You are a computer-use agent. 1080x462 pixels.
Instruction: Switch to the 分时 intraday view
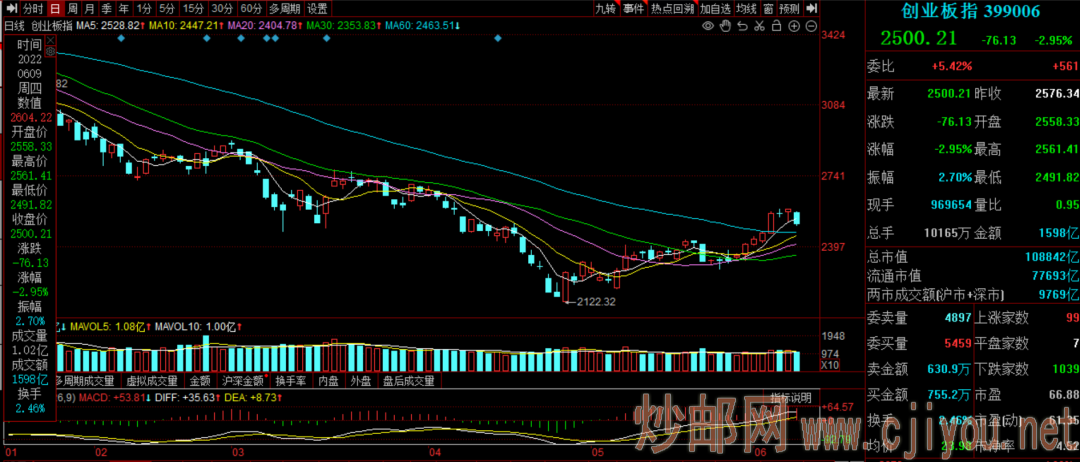click(x=32, y=9)
